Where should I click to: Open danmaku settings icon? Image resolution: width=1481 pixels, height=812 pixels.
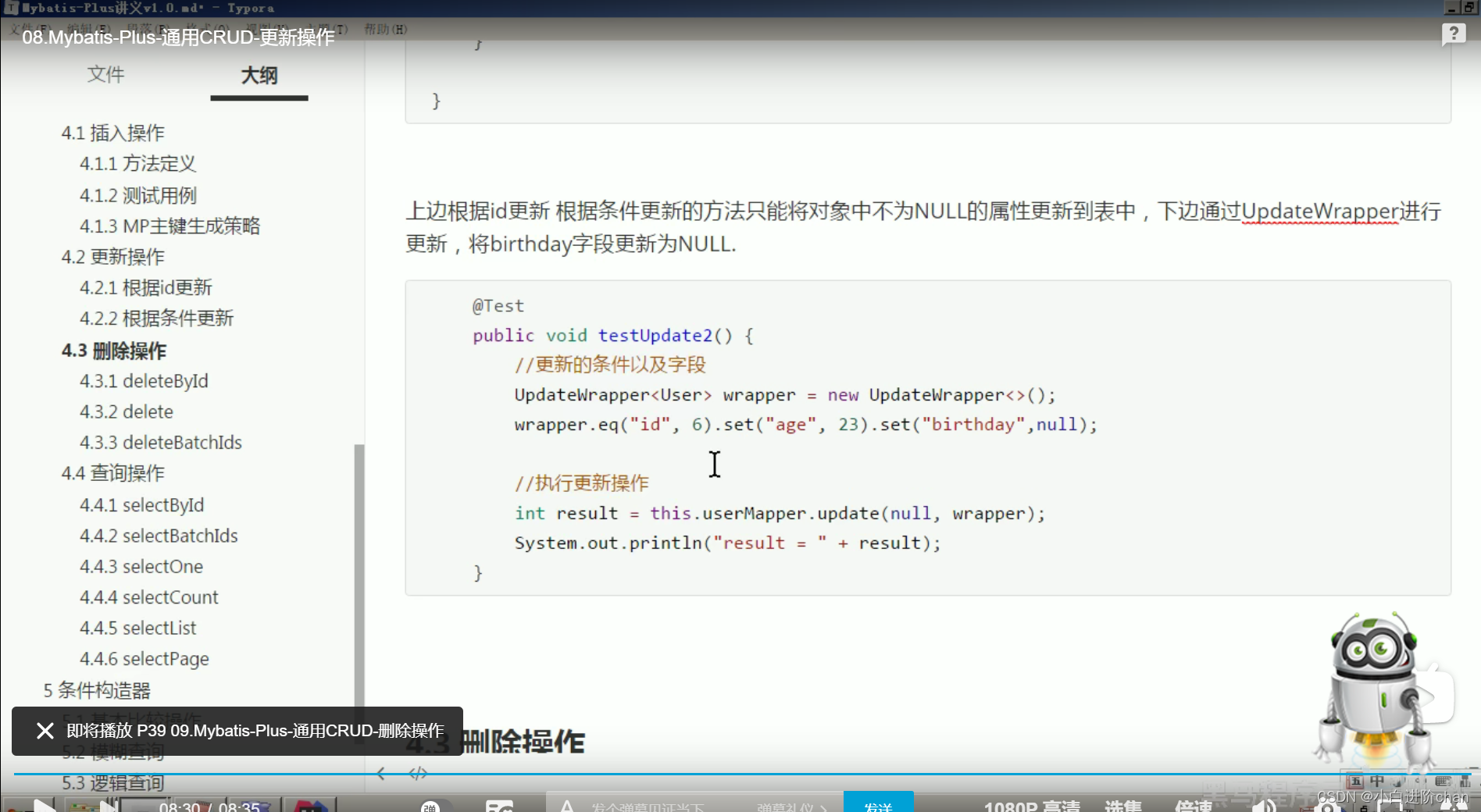click(x=499, y=807)
